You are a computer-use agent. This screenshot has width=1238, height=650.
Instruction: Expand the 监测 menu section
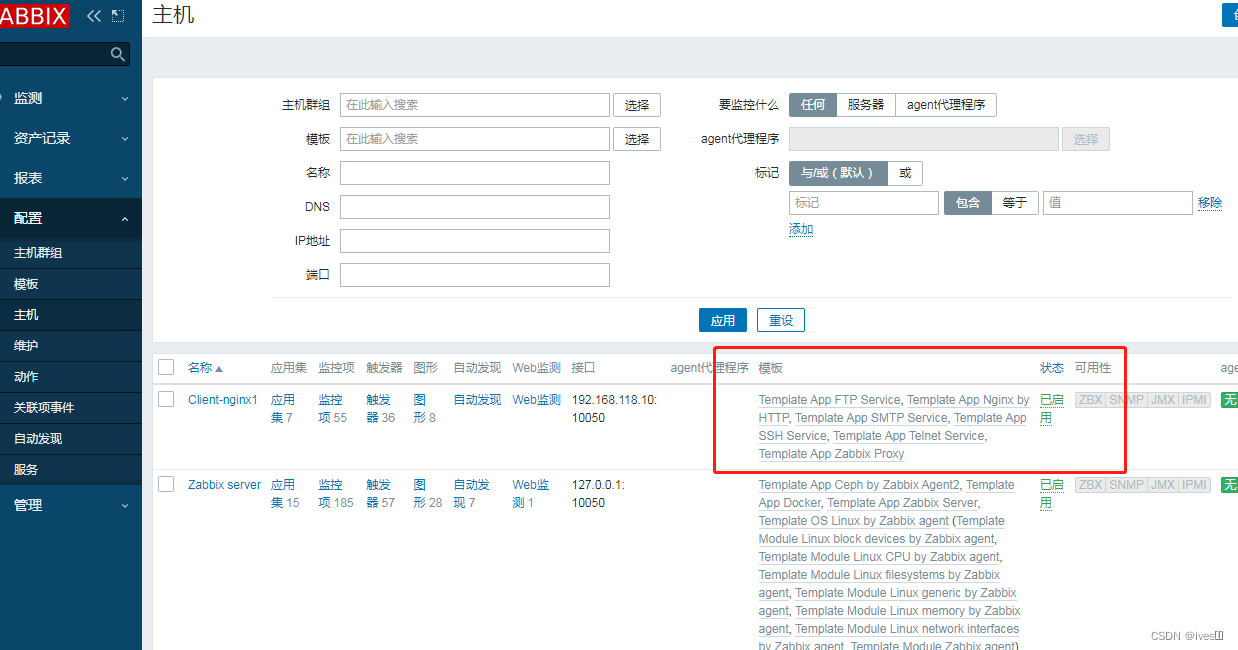[x=71, y=98]
